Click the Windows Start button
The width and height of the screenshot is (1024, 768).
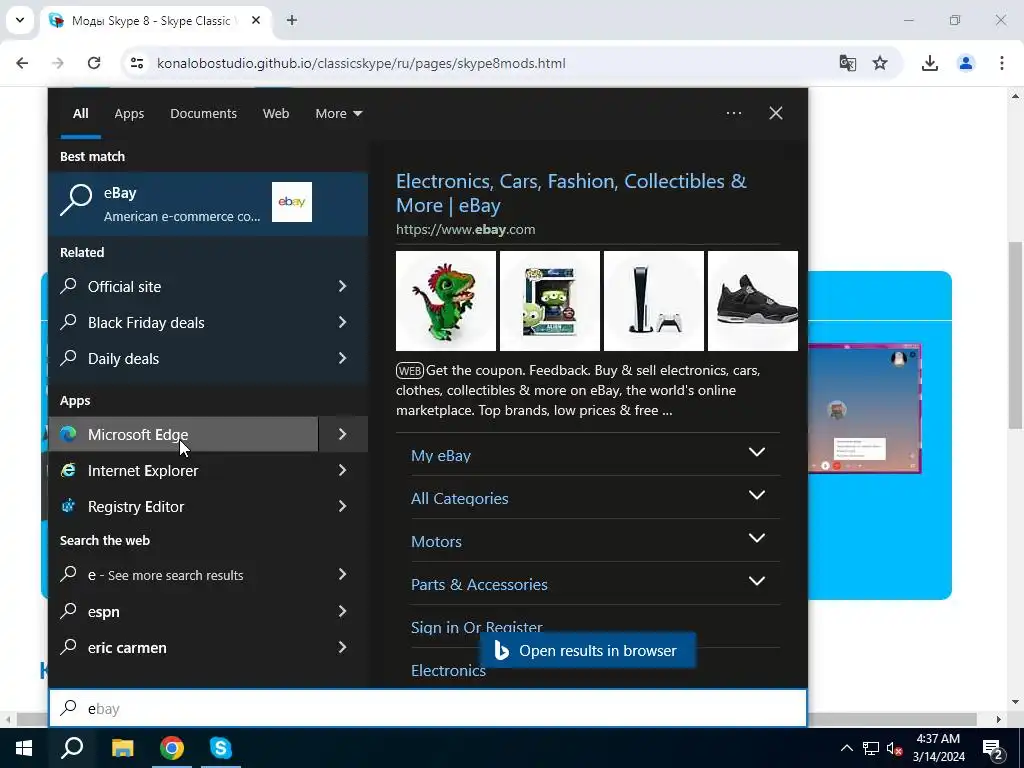pyautogui.click(x=24, y=748)
